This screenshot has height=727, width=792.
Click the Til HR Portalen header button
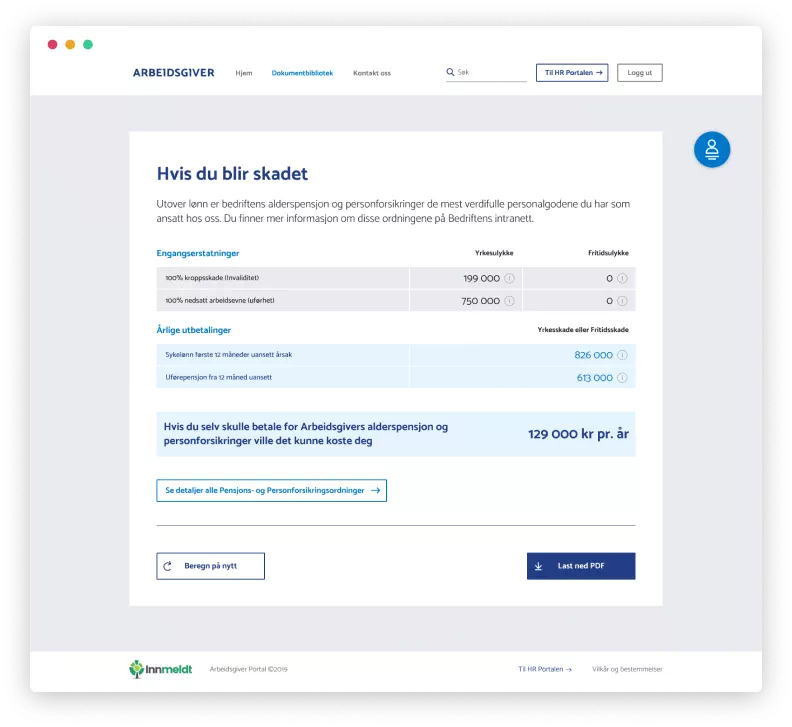pos(572,73)
